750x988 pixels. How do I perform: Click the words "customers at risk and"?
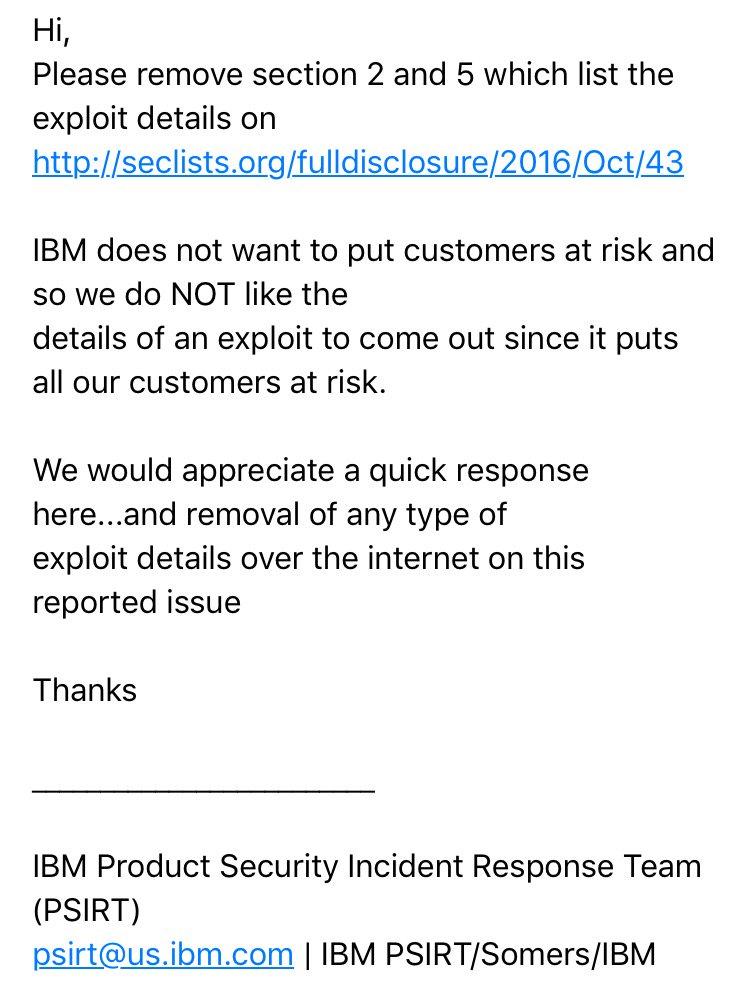559,250
